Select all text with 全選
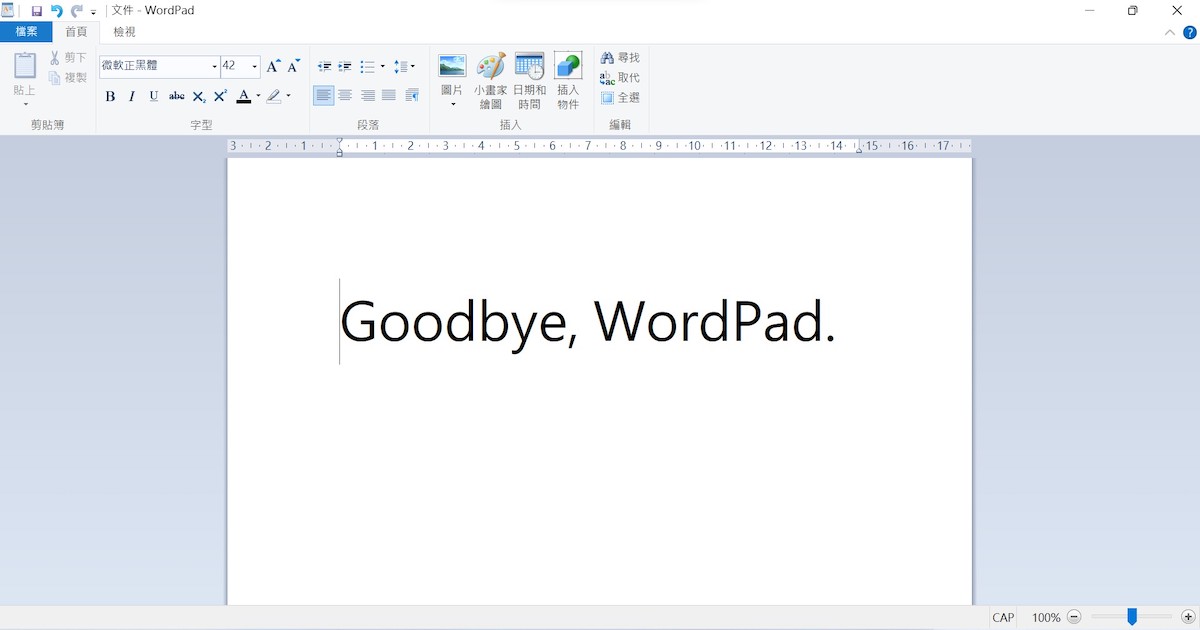The height and width of the screenshot is (630, 1200). pos(619,97)
